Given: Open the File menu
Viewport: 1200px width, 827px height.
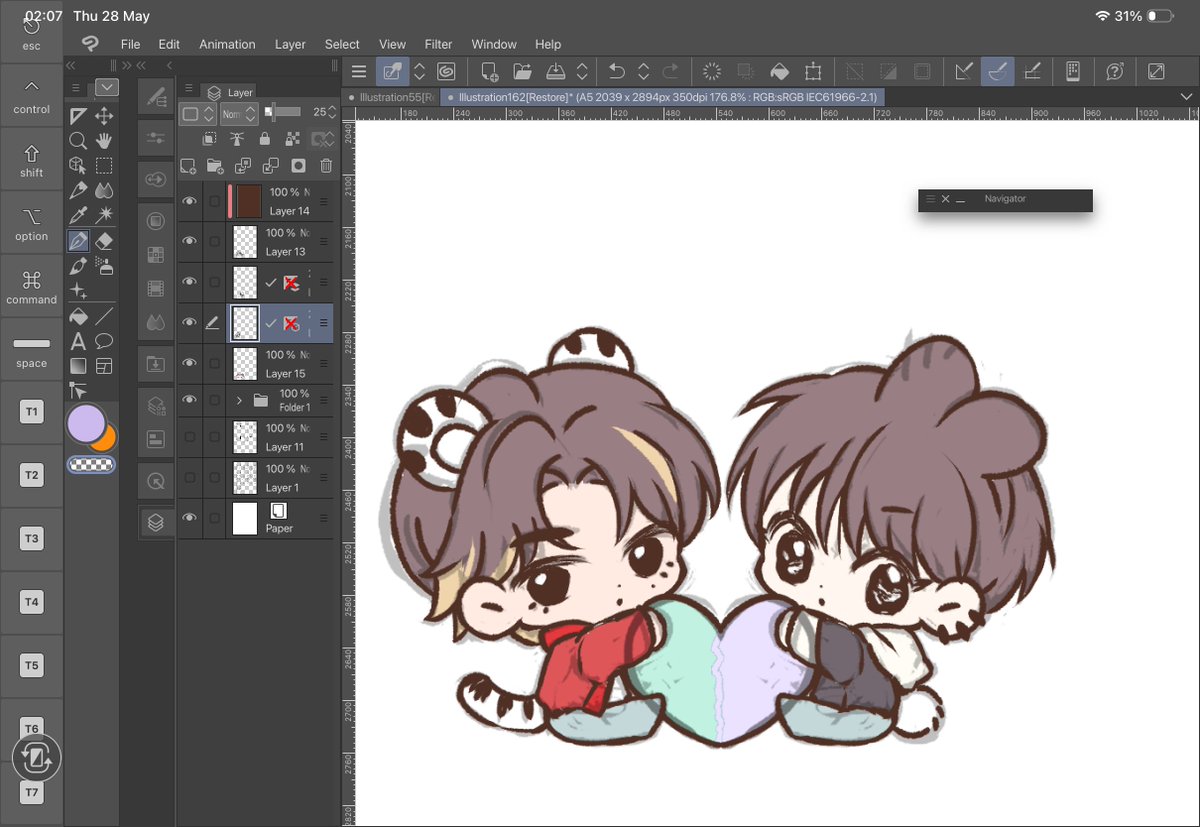Looking at the screenshot, I should point(130,44).
